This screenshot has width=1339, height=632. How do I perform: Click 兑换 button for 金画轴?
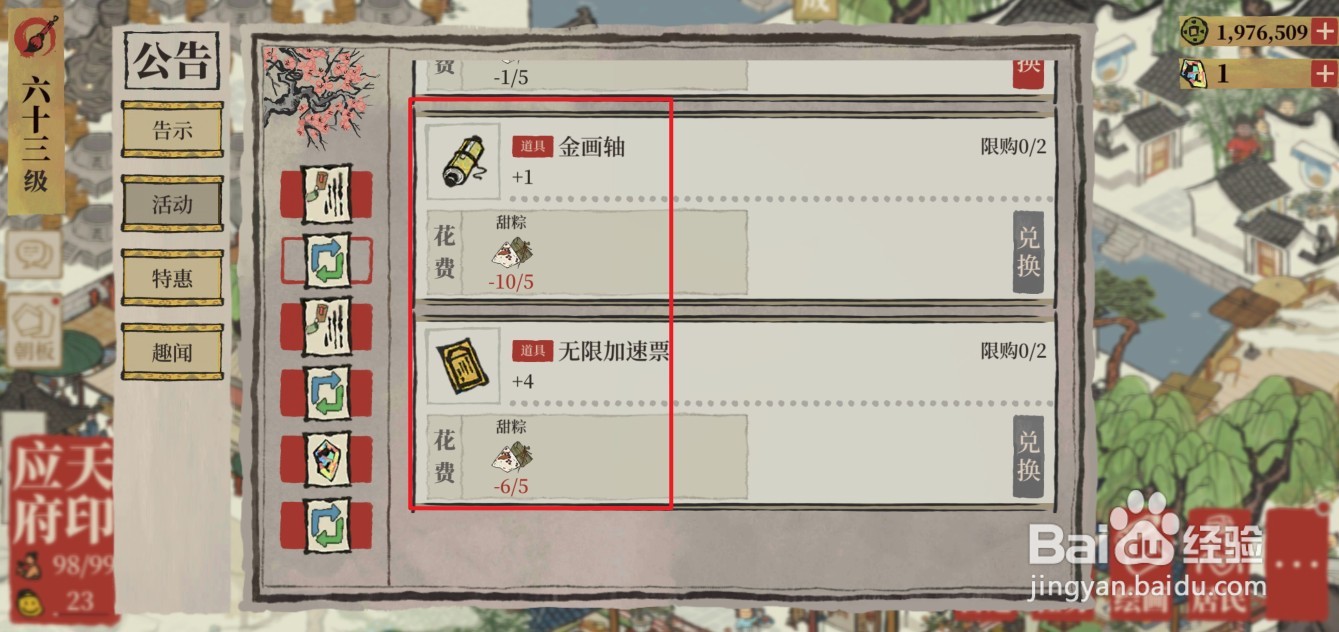tap(1028, 252)
